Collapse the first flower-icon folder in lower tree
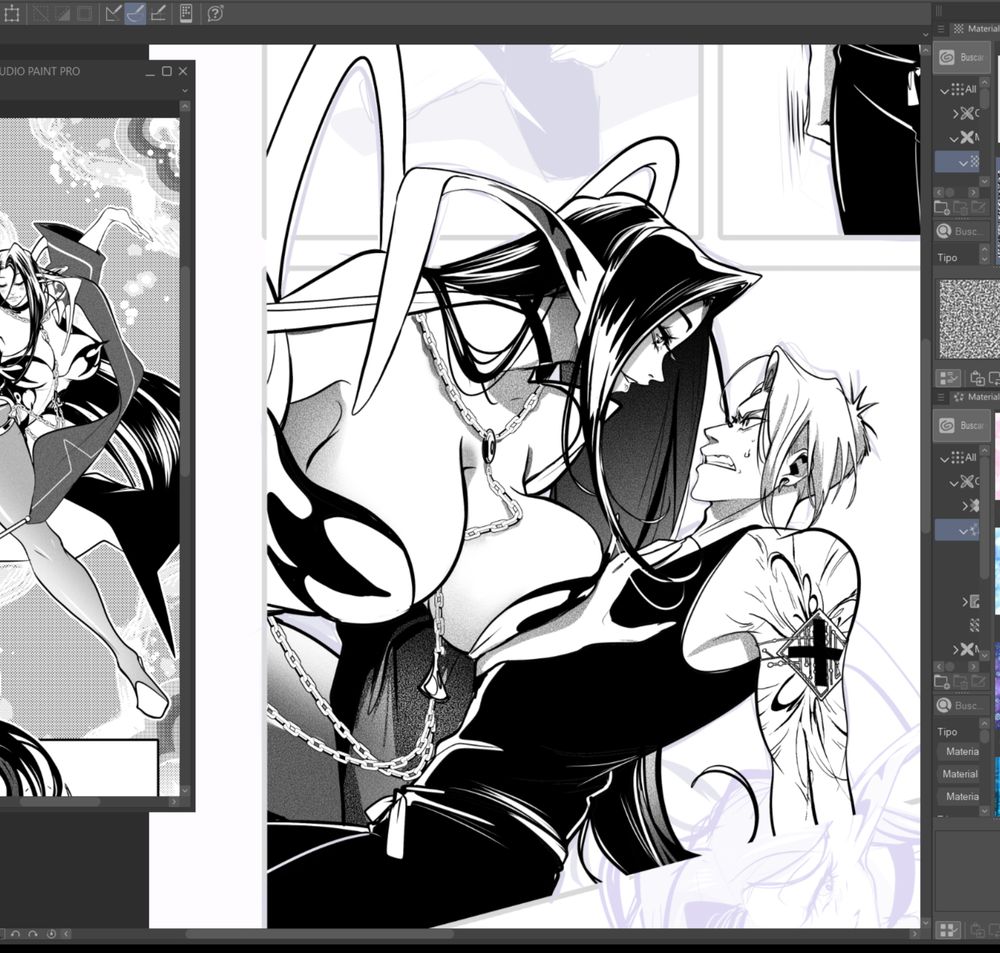 [954, 482]
